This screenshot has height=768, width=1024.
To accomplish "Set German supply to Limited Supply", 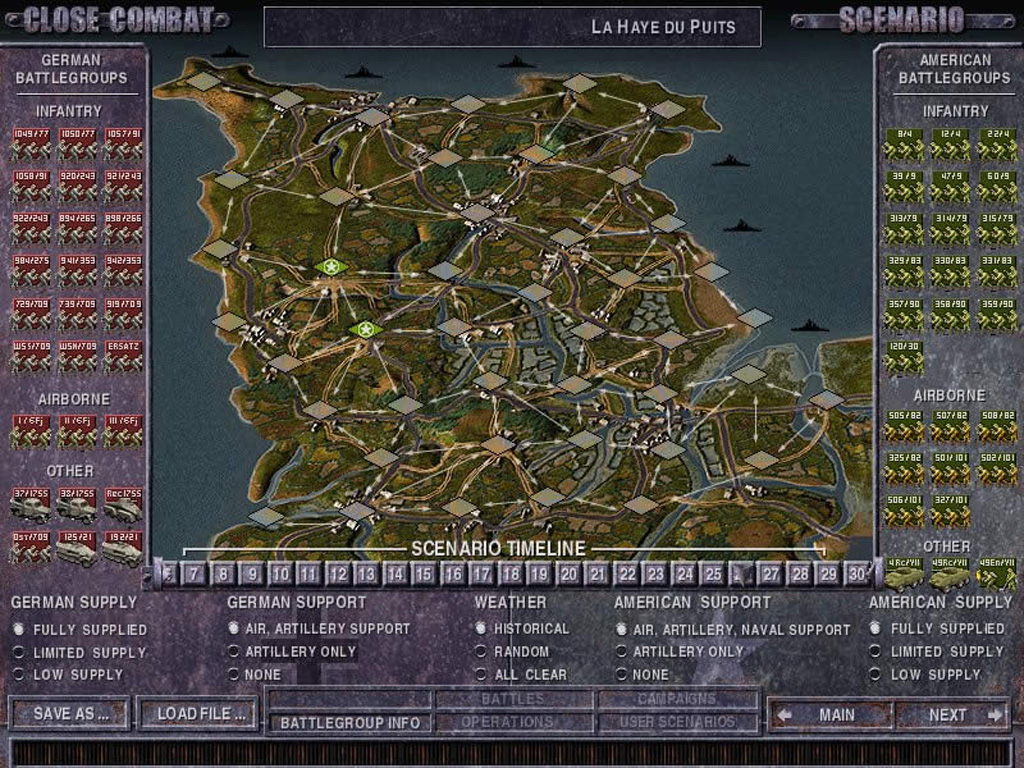I will (19, 652).
